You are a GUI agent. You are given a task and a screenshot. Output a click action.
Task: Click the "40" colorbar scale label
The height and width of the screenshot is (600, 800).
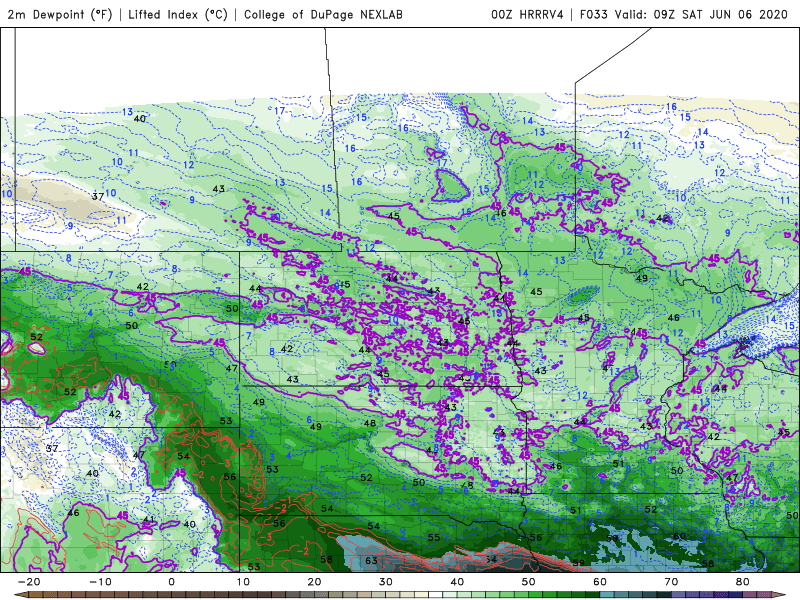(457, 582)
